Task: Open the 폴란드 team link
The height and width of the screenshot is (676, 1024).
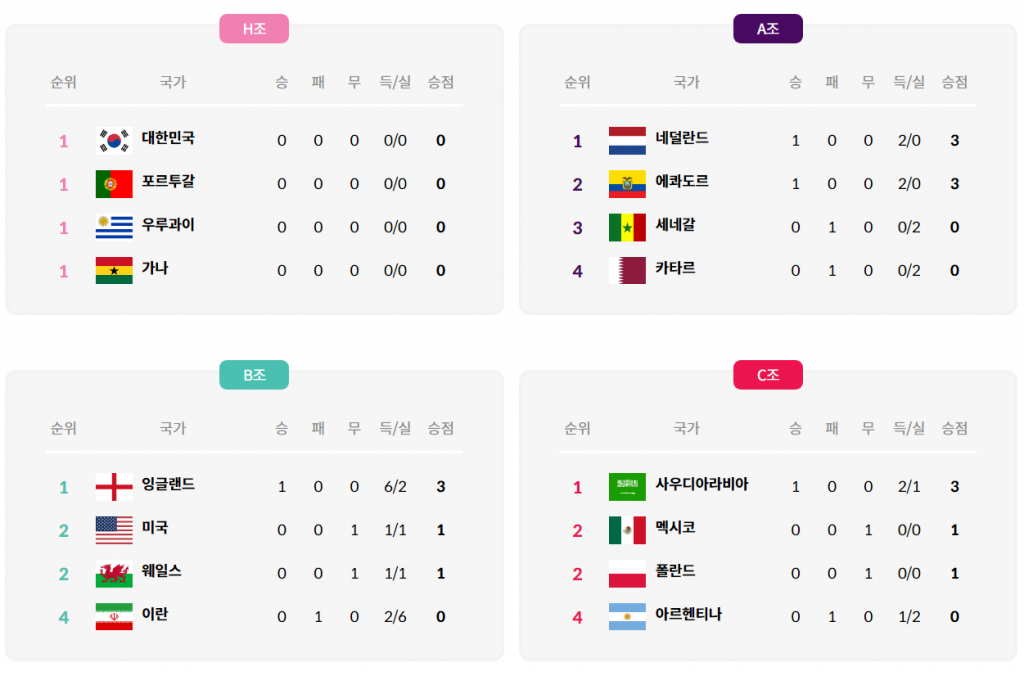Action: pos(675,571)
